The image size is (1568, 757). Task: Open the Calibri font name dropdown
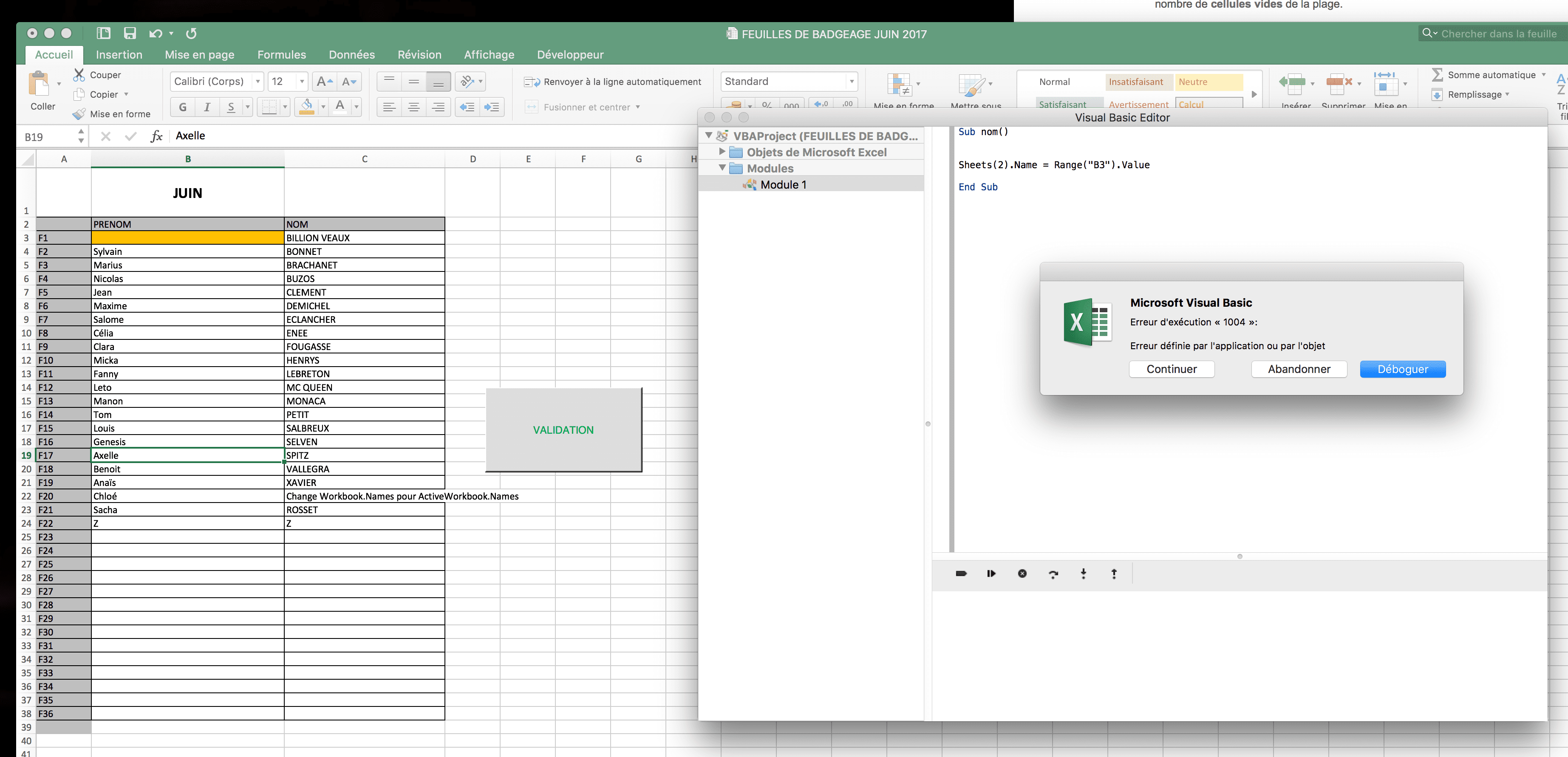tap(258, 82)
